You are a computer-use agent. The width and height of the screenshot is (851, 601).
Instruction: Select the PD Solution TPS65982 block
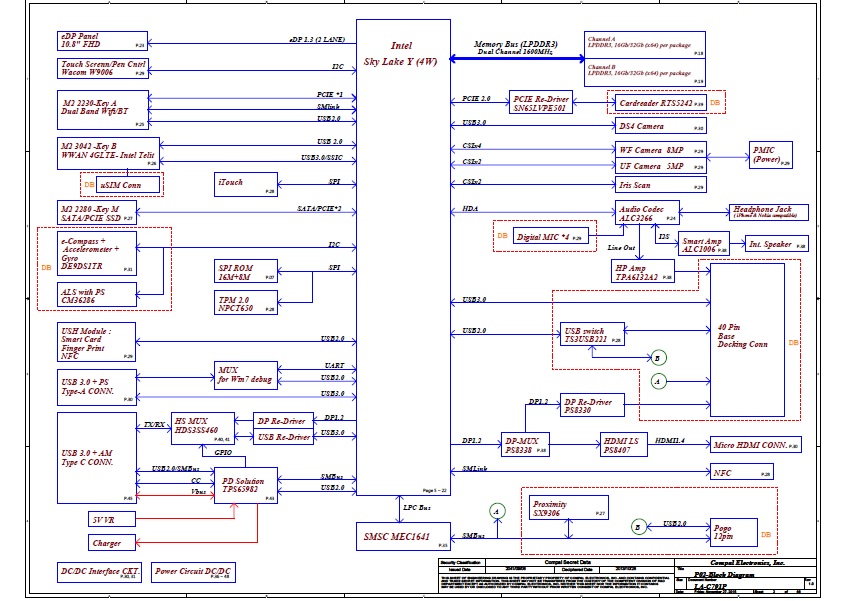pyautogui.click(x=246, y=485)
